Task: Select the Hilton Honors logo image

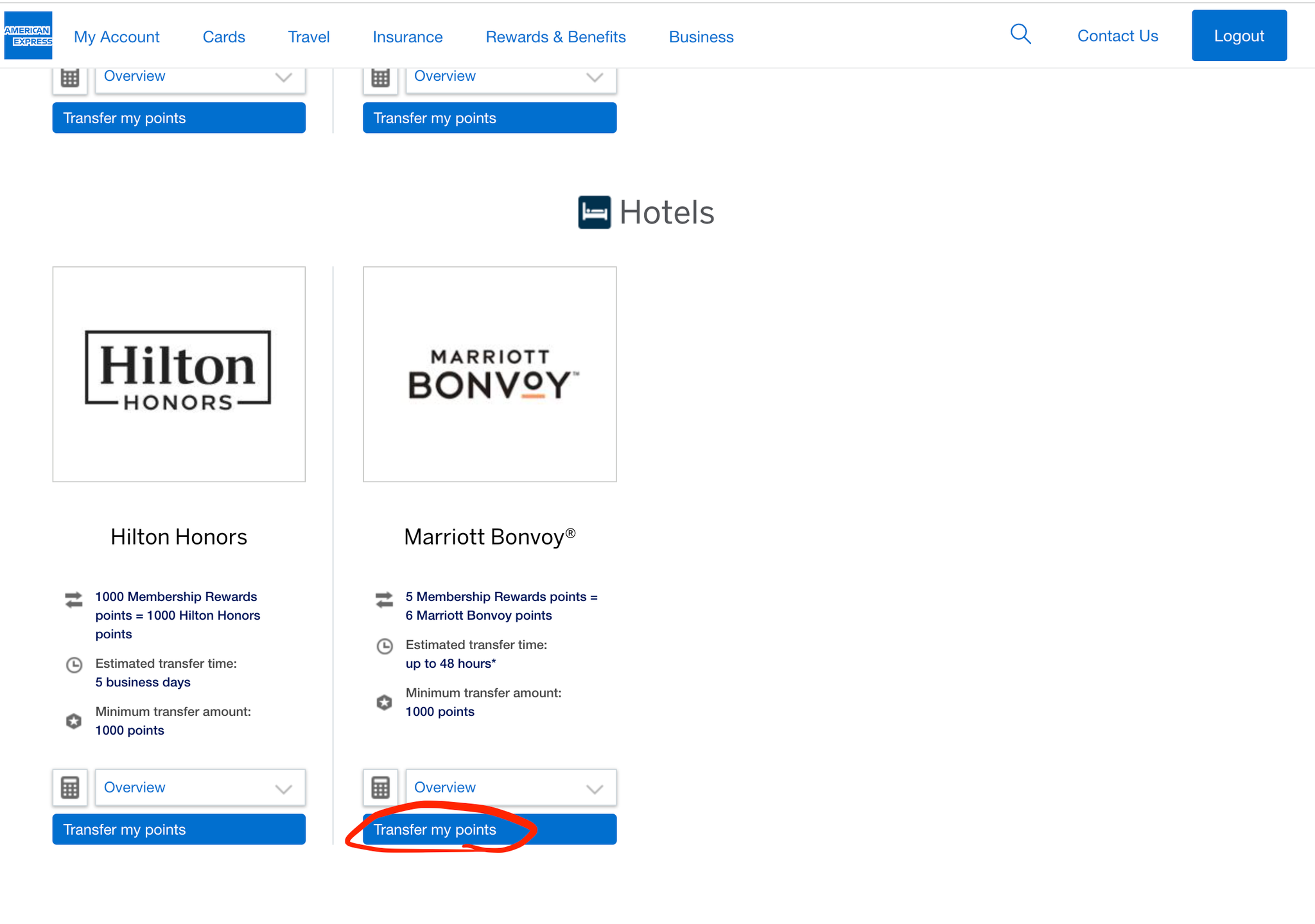Action: point(179,374)
